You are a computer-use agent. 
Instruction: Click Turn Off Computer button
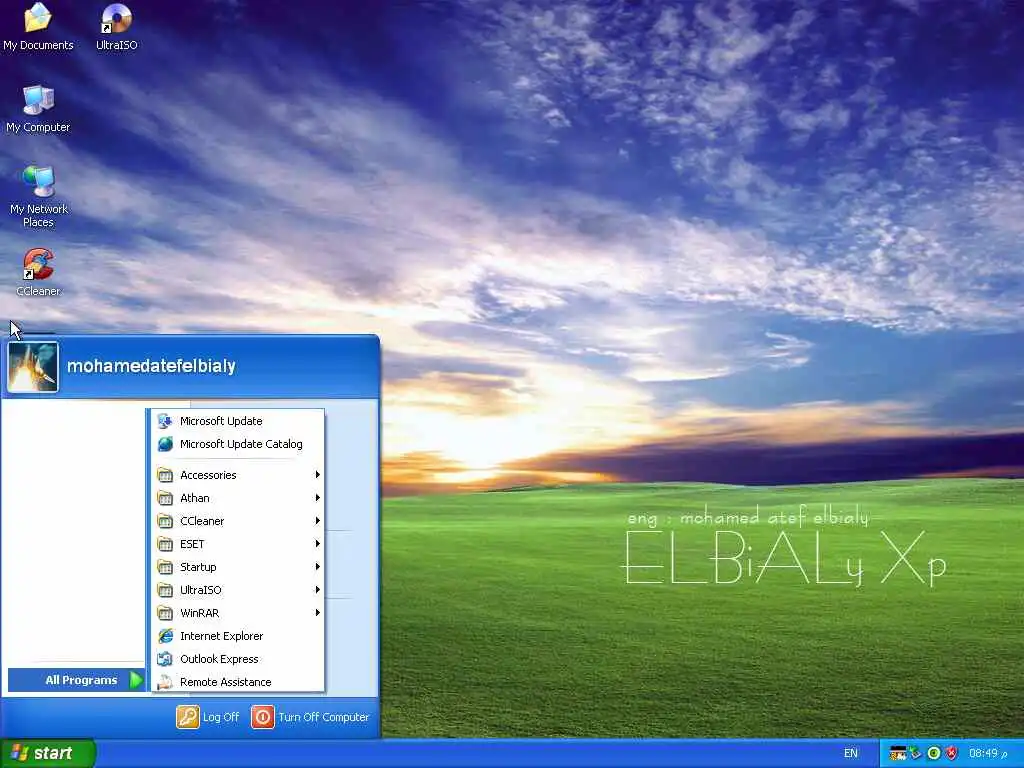click(310, 716)
